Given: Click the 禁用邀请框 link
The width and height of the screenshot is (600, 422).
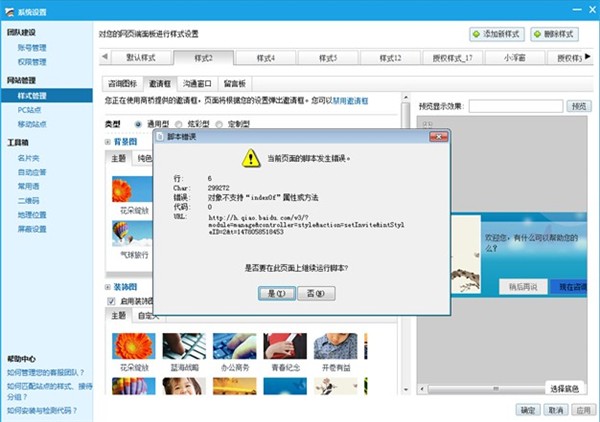Looking at the screenshot, I should pos(351,101).
